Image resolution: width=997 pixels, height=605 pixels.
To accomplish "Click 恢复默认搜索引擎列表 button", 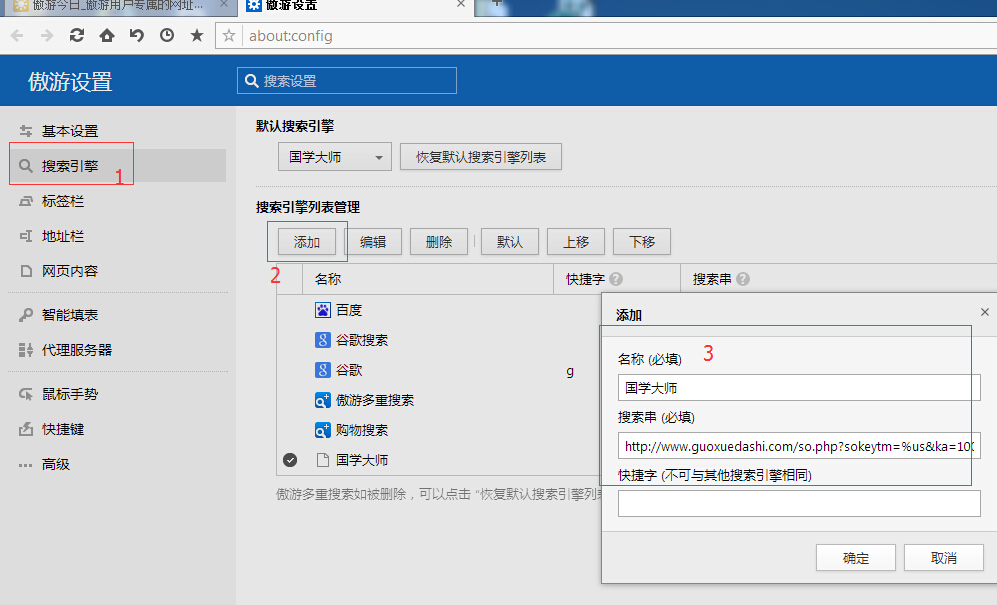I will (x=481, y=157).
